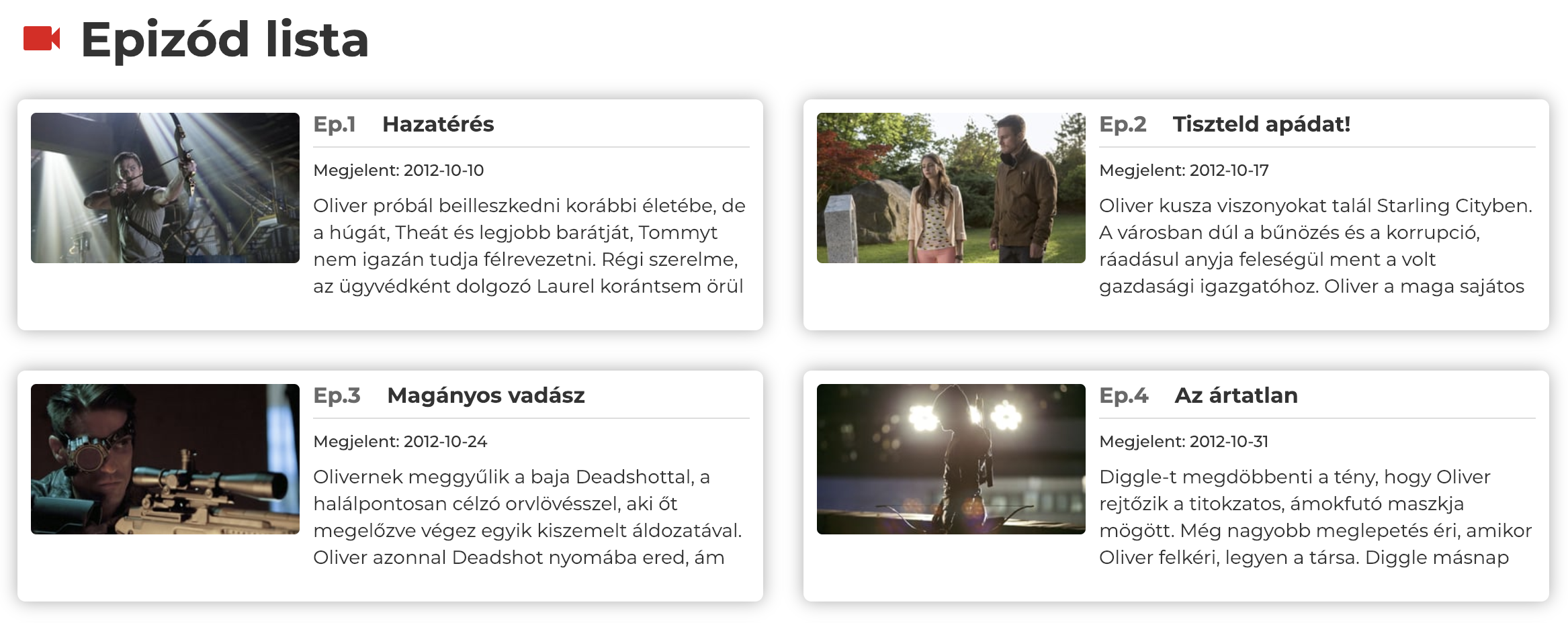Open the Az ártatlan episode thumbnail
The image size is (1568, 623).
pyautogui.click(x=951, y=459)
